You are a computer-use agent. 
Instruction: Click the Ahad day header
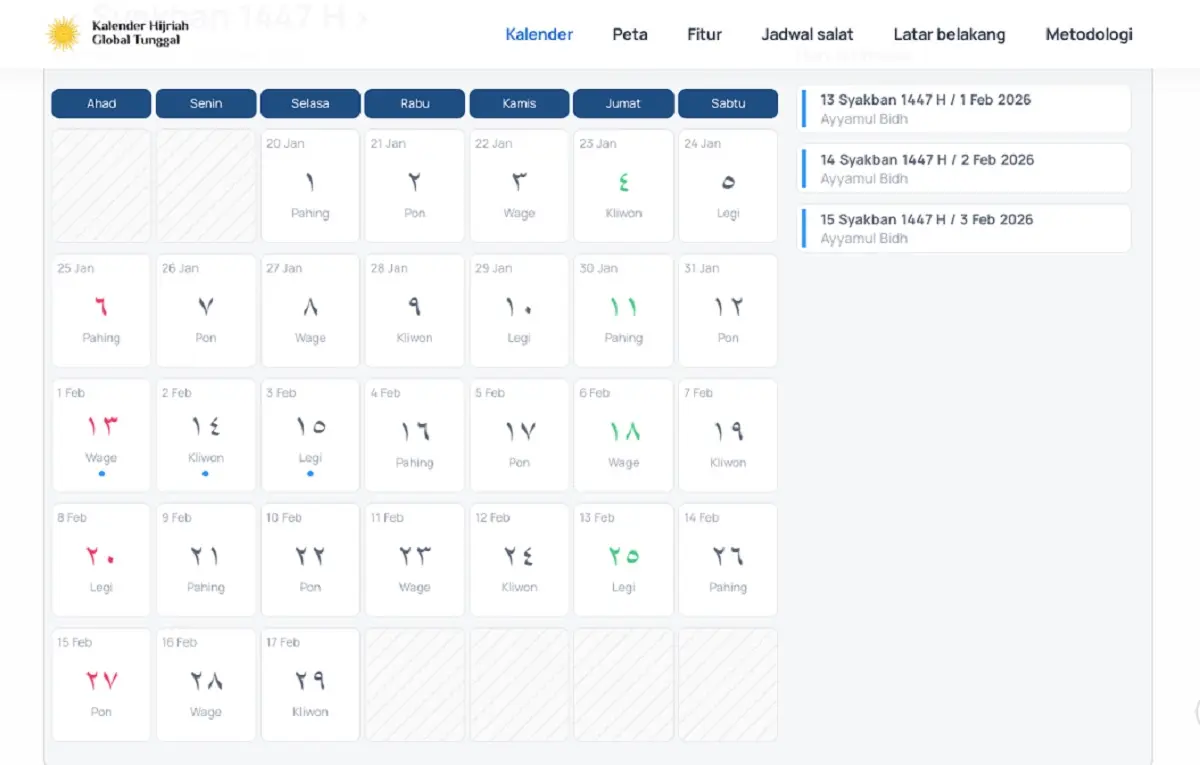101,103
